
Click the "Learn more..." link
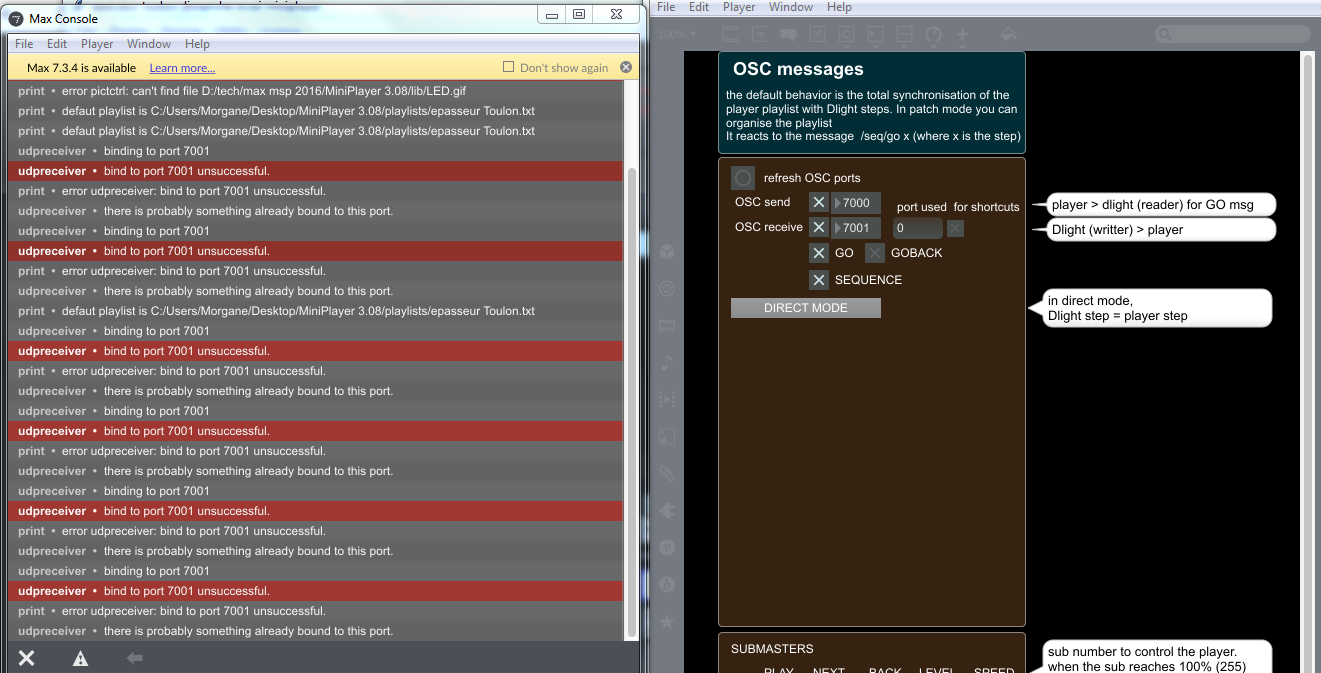pyautogui.click(x=182, y=68)
